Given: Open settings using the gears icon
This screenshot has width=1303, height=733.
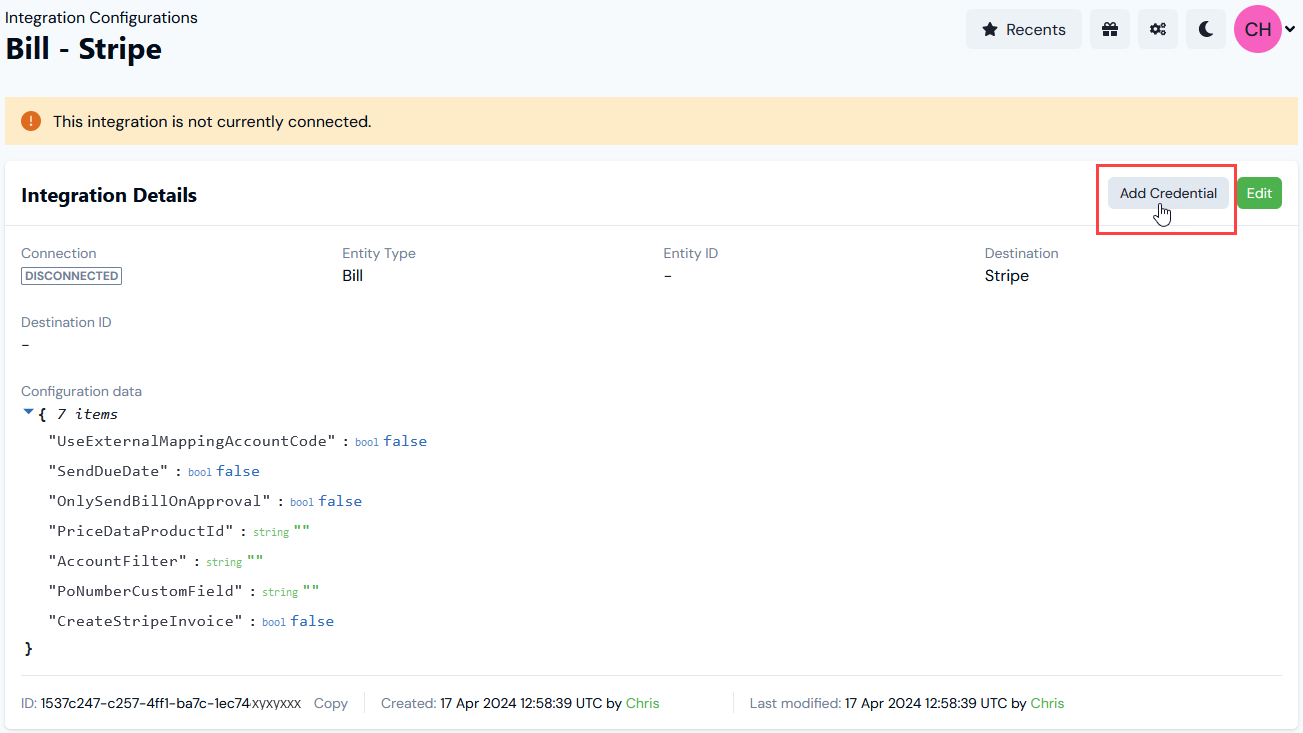Looking at the screenshot, I should pos(1157,29).
